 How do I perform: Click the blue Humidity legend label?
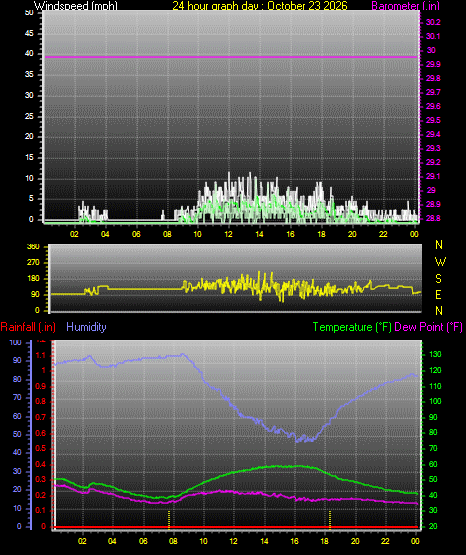click(86, 327)
